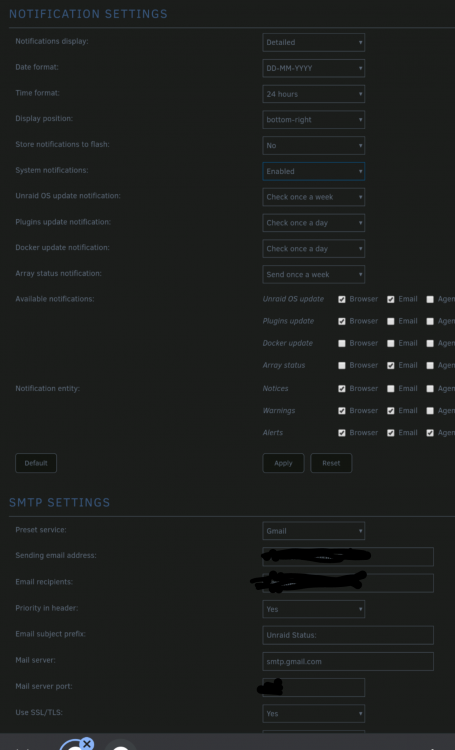Uncheck Browser for Plugins update
Screen dimensions: 455x750
click(x=342, y=321)
